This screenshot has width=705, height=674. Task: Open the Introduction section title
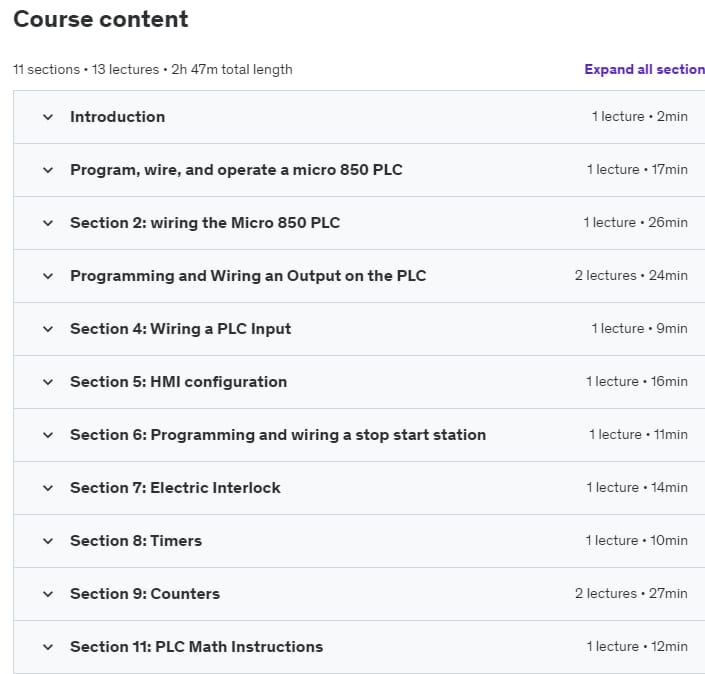117,117
